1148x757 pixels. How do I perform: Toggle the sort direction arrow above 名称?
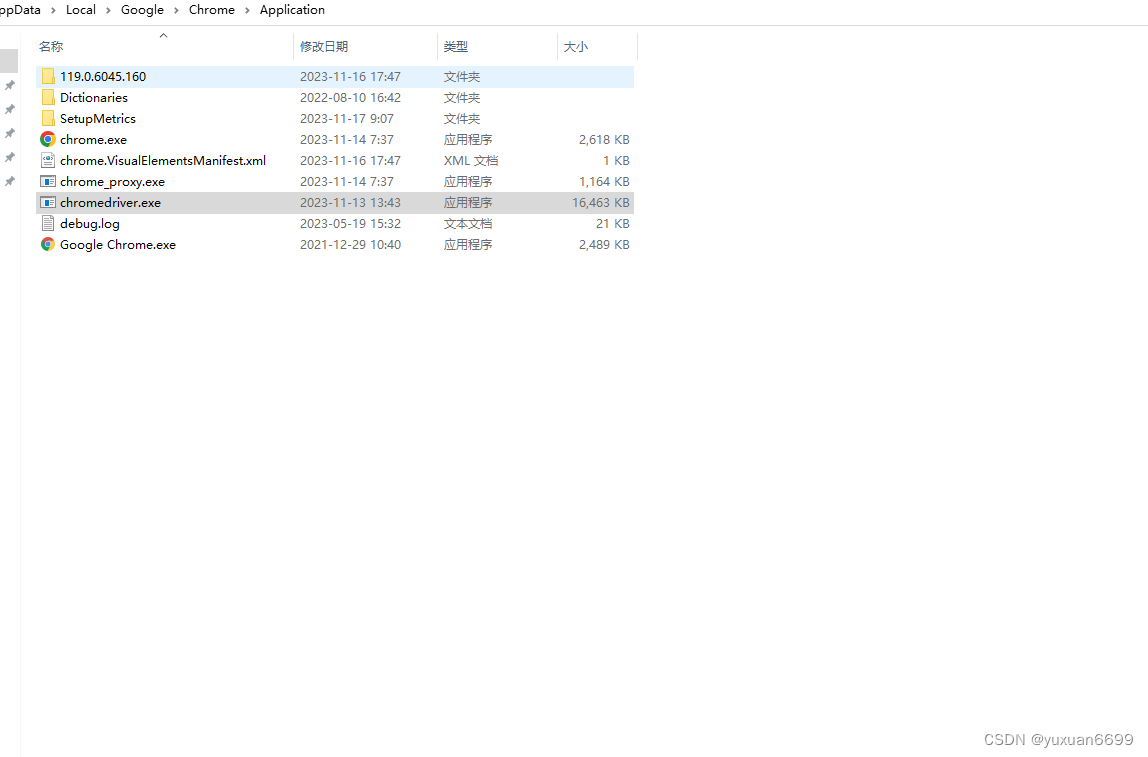(163, 35)
